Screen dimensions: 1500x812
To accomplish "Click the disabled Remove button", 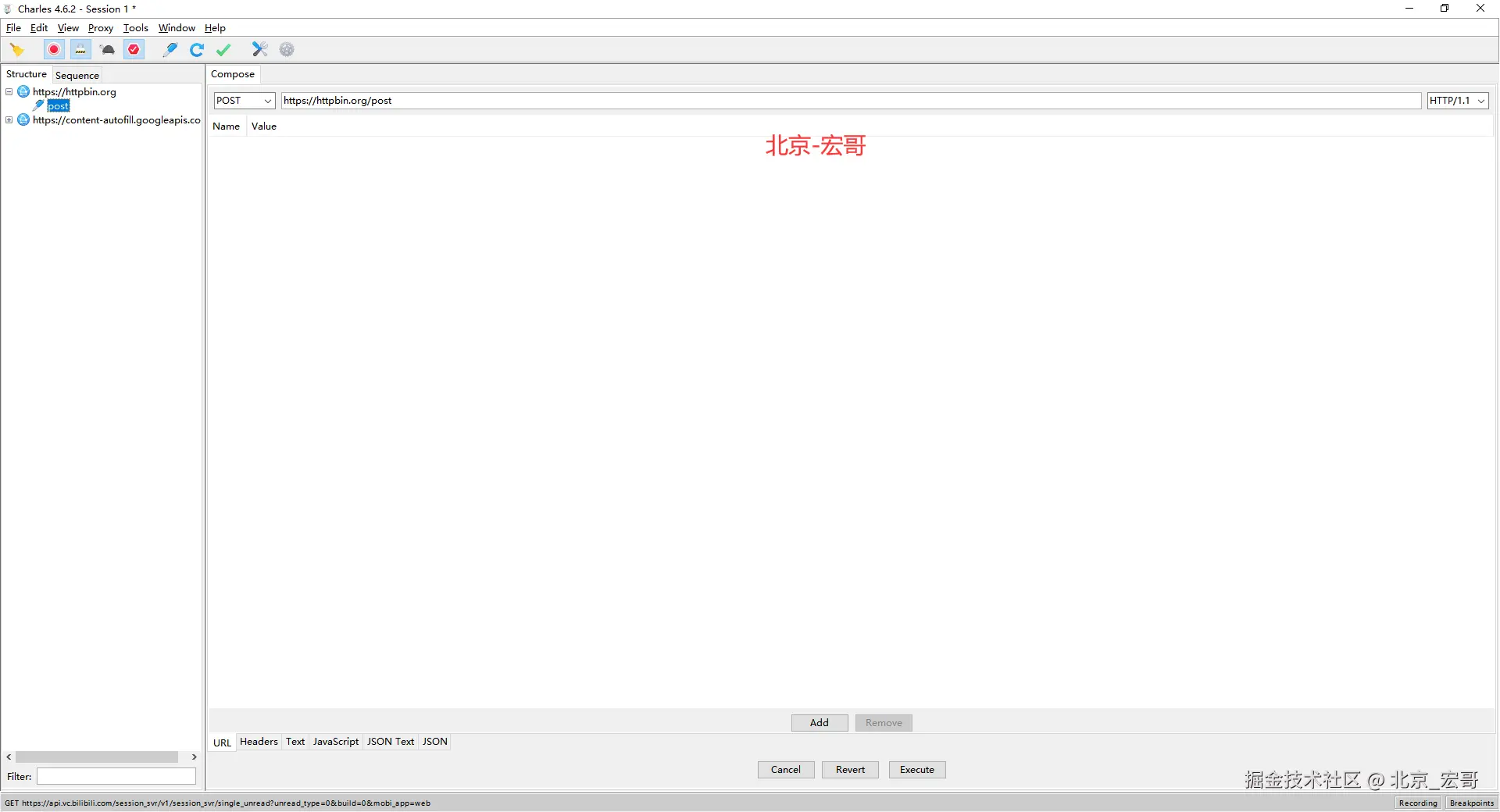I will [884, 723].
